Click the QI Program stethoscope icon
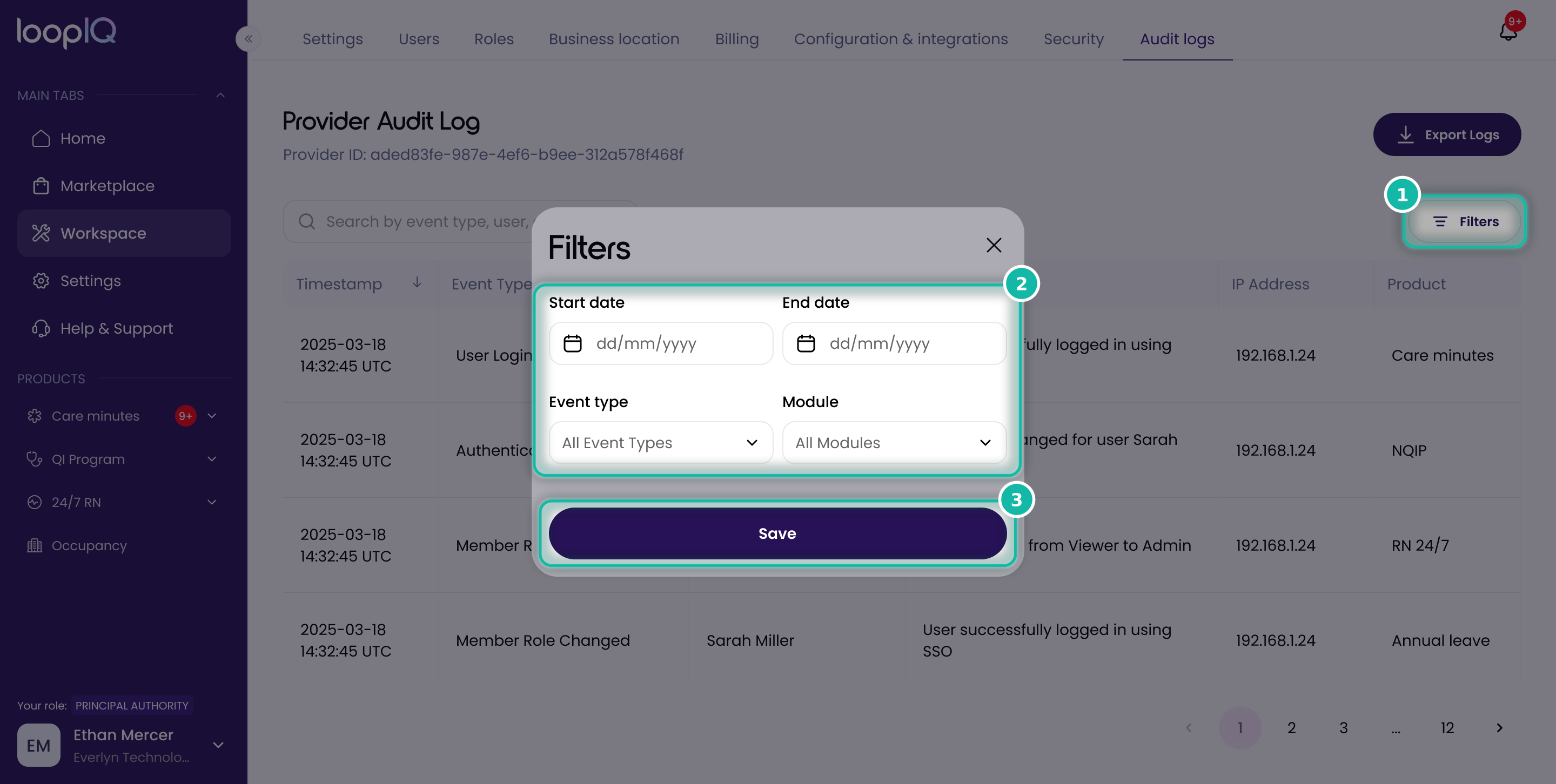This screenshot has width=1556, height=784. click(35, 459)
